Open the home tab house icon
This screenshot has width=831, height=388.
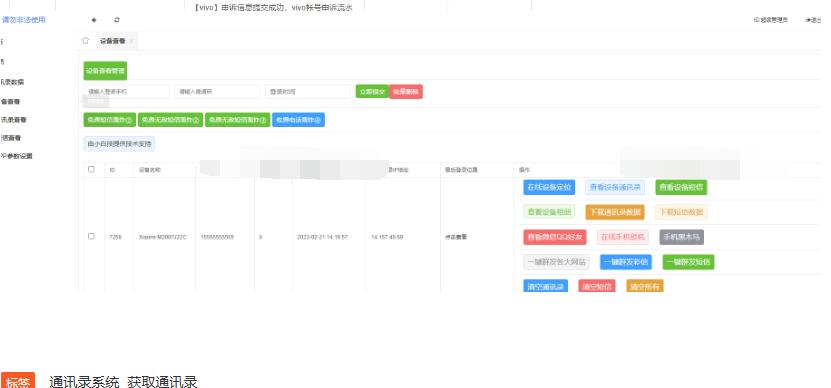(x=85, y=41)
